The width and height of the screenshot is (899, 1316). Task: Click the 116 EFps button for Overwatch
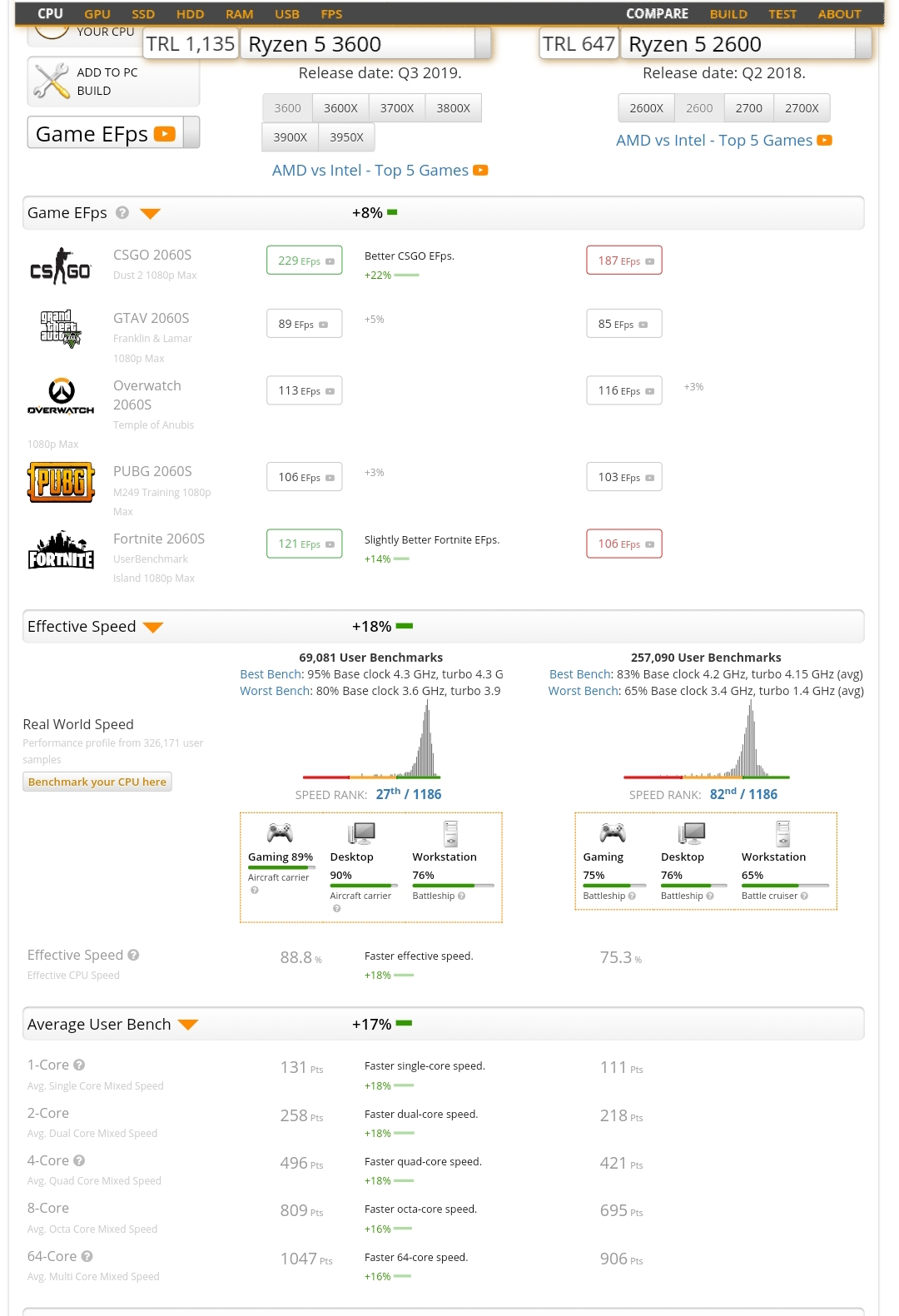pos(624,390)
